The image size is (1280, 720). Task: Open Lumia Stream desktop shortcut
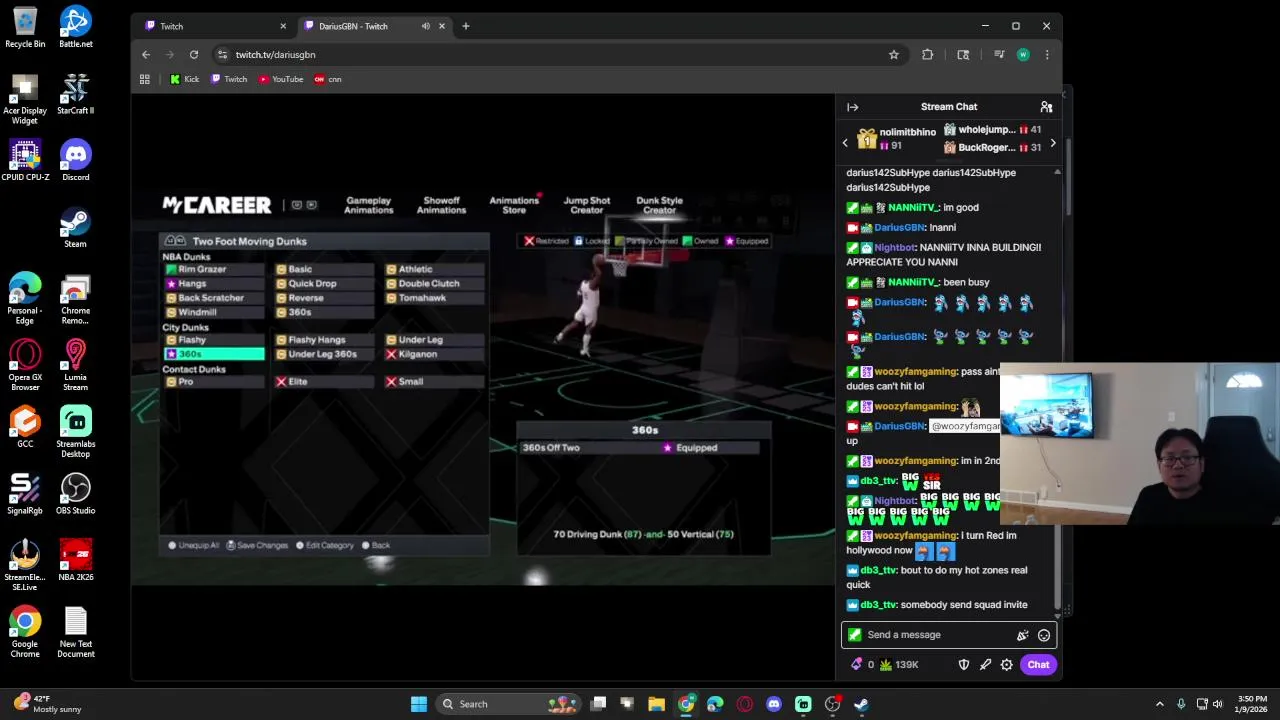(x=75, y=366)
